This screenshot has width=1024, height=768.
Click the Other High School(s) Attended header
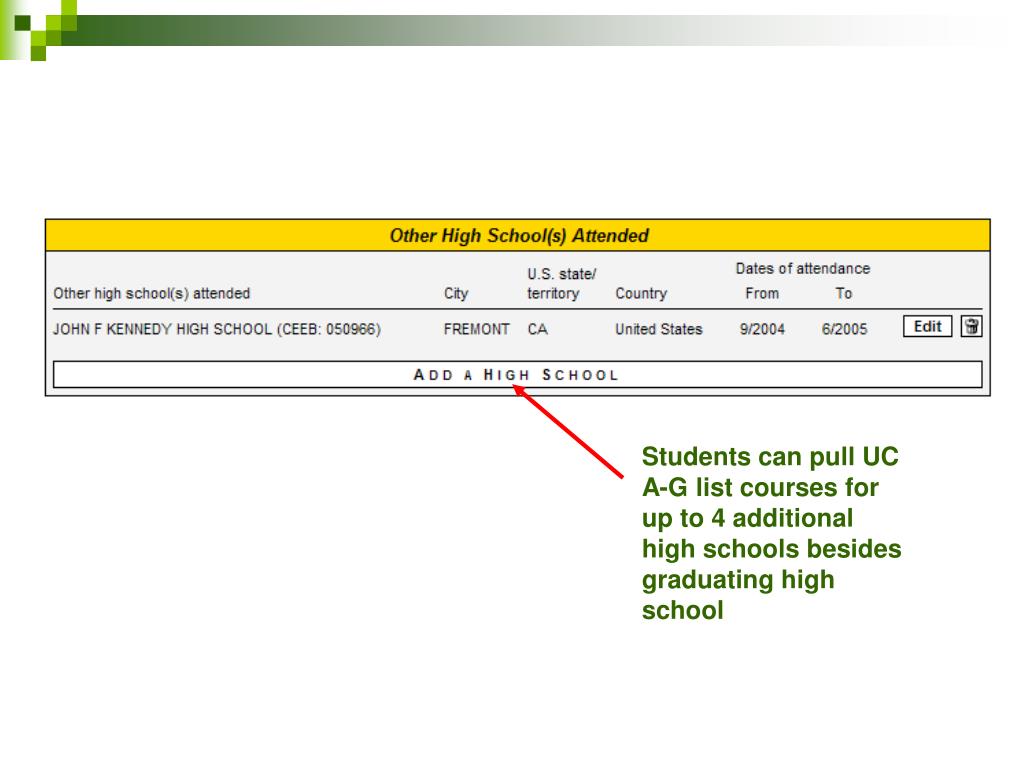[518, 236]
